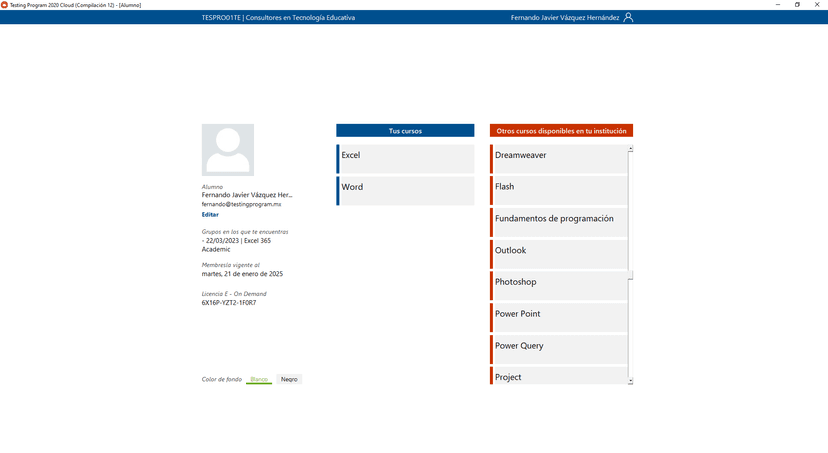This screenshot has height=453, width=828.
Task: Select the Flash course
Action: point(559,191)
